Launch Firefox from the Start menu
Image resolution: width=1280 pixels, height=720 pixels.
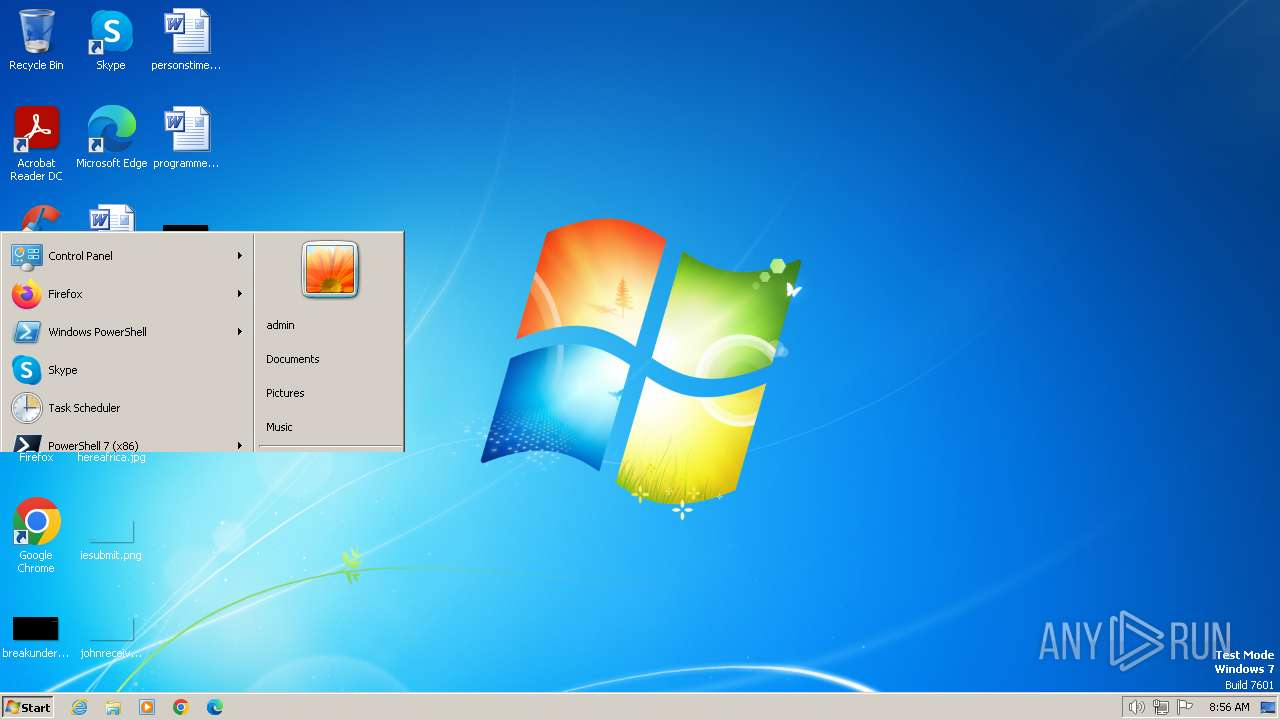point(128,294)
